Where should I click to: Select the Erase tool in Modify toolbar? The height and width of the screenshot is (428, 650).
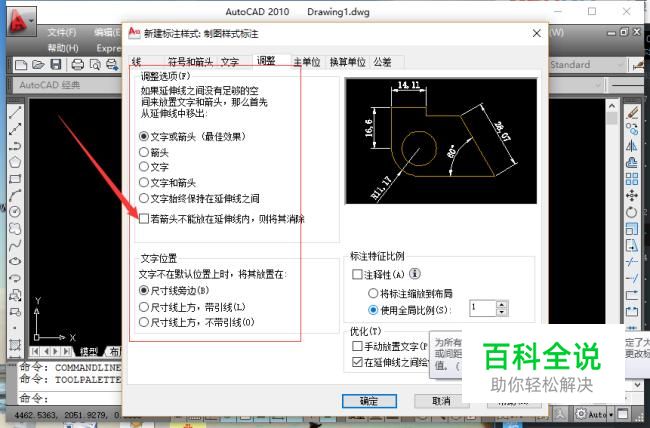[632, 112]
